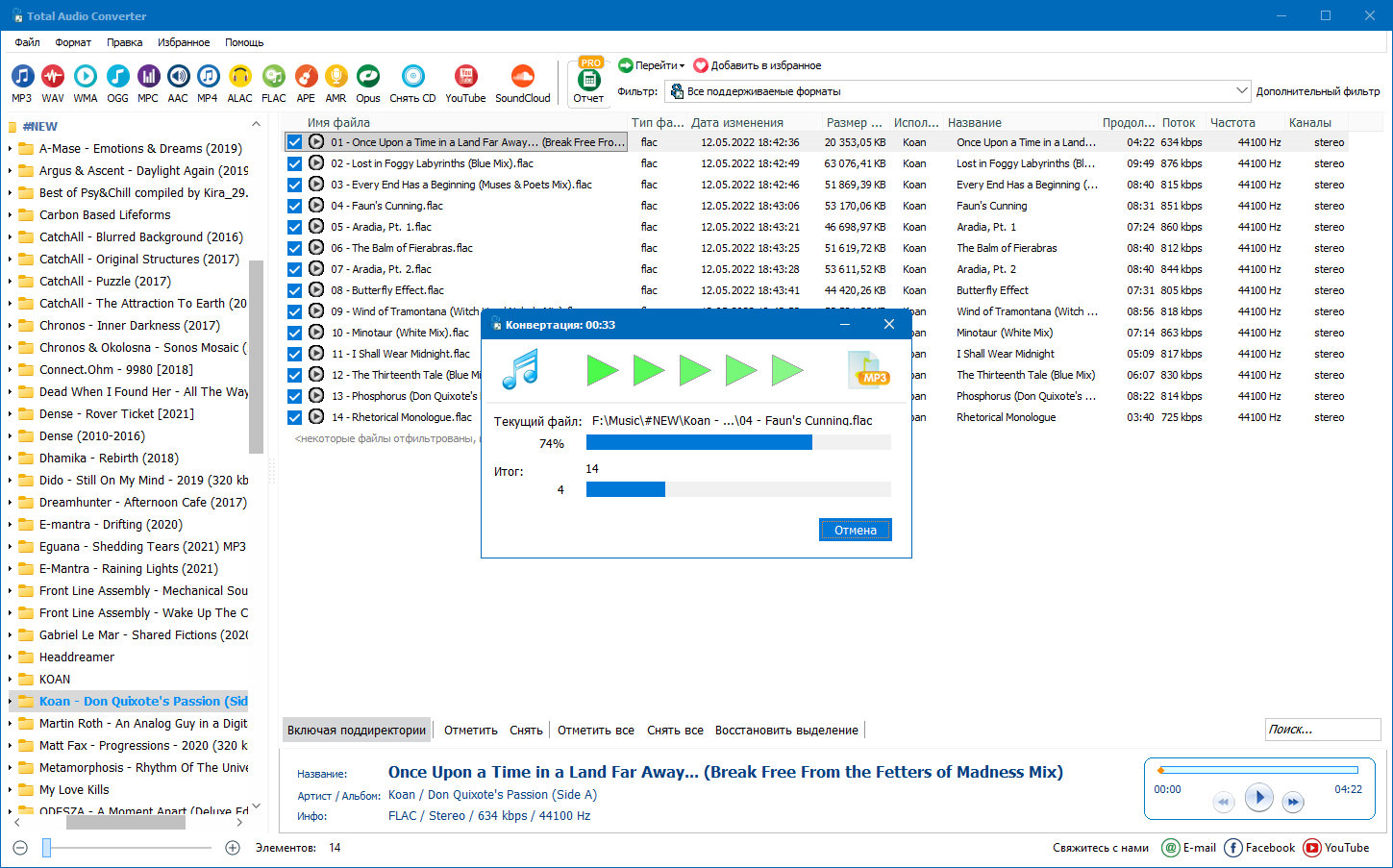Choose the FLAC converter icon
The image size is (1393, 868).
pyautogui.click(x=274, y=84)
